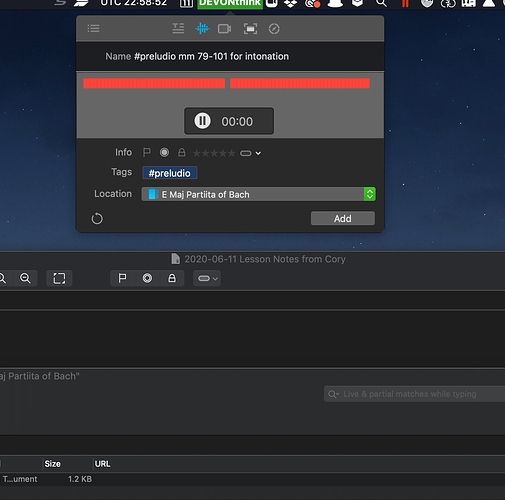
Task: Click the red pause bars menu bar icon
Action: (405, 3)
